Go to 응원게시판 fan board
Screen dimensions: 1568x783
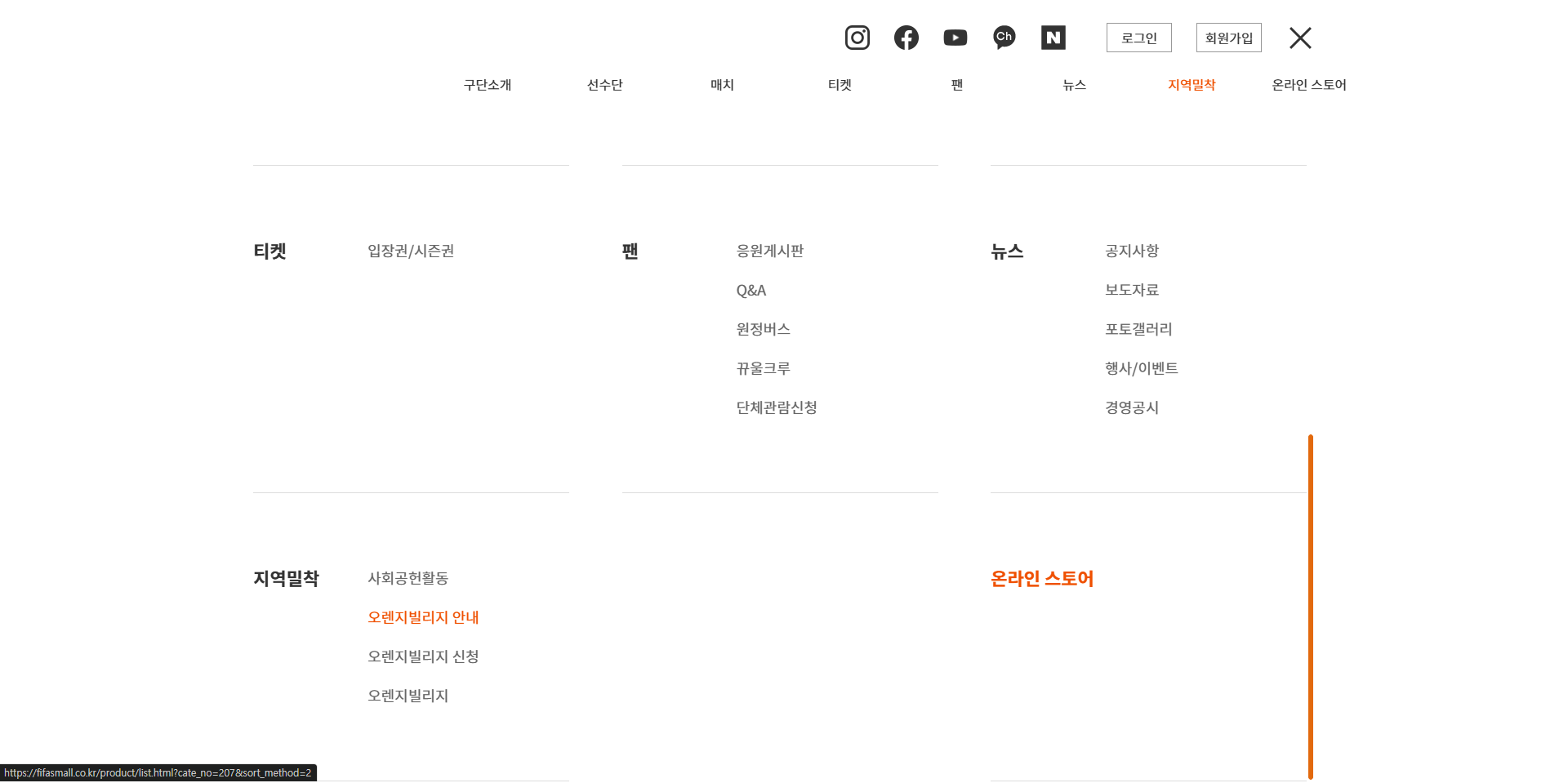(x=769, y=251)
